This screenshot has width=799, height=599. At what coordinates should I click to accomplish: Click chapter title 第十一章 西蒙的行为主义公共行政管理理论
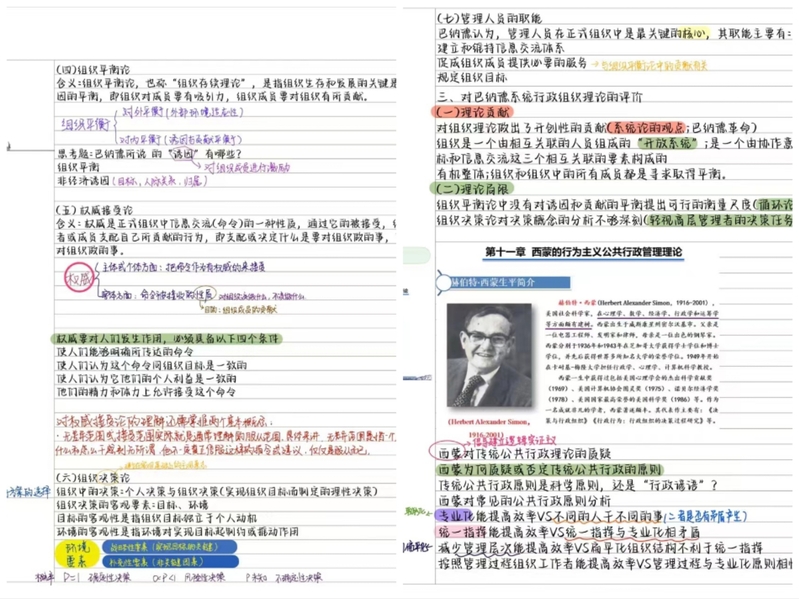(x=583, y=252)
